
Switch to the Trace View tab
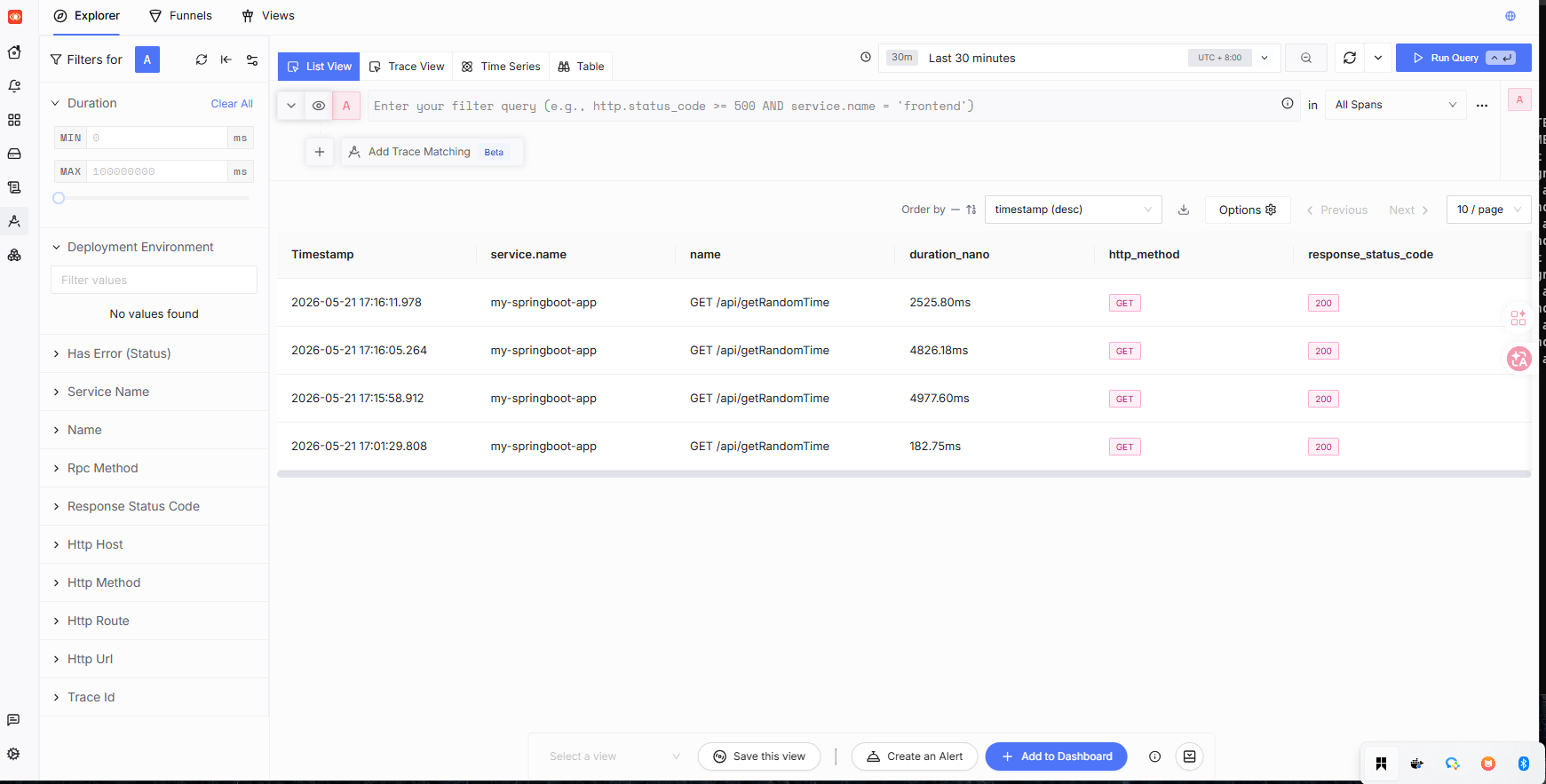[x=407, y=67]
